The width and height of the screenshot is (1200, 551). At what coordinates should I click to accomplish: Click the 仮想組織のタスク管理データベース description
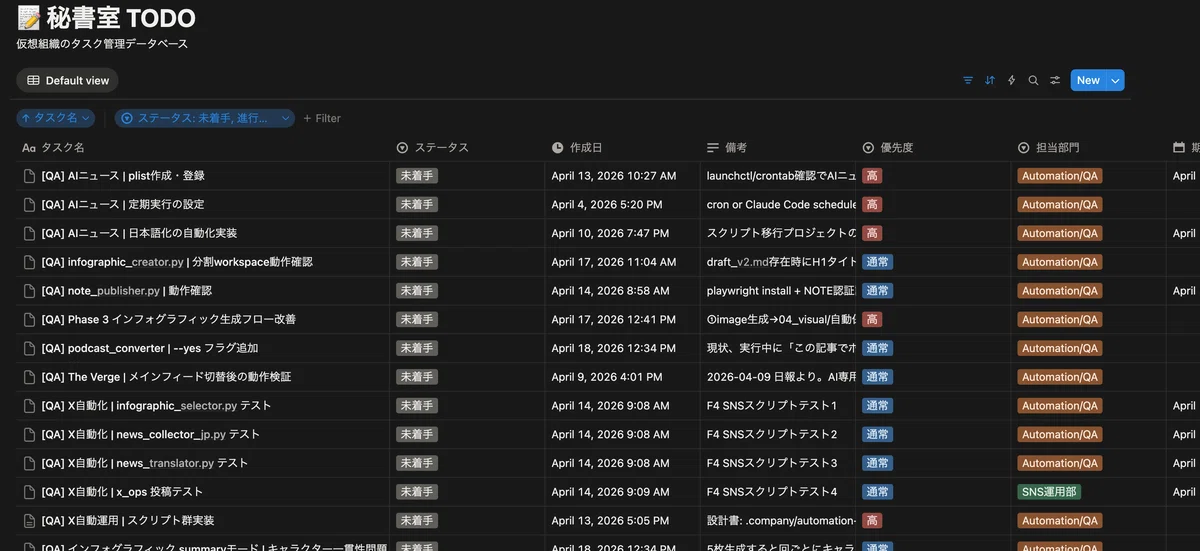click(102, 44)
